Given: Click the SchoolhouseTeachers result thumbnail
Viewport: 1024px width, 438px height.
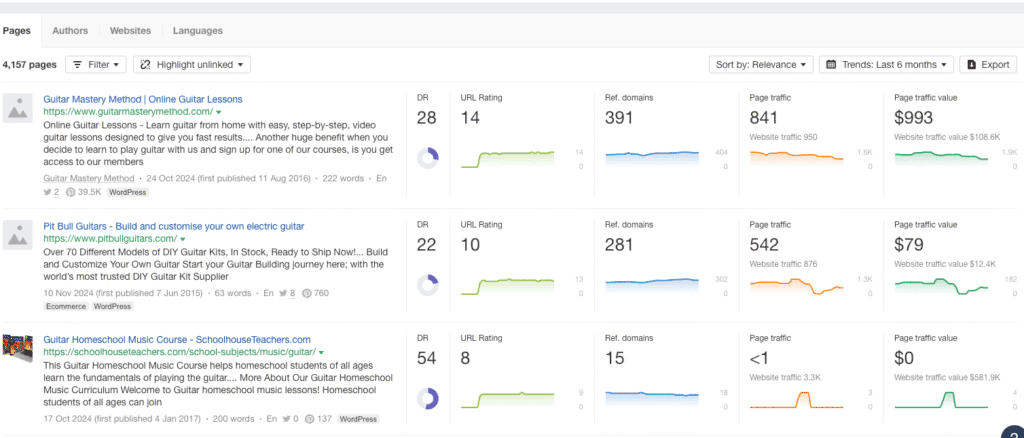Looking at the screenshot, I should tap(19, 349).
